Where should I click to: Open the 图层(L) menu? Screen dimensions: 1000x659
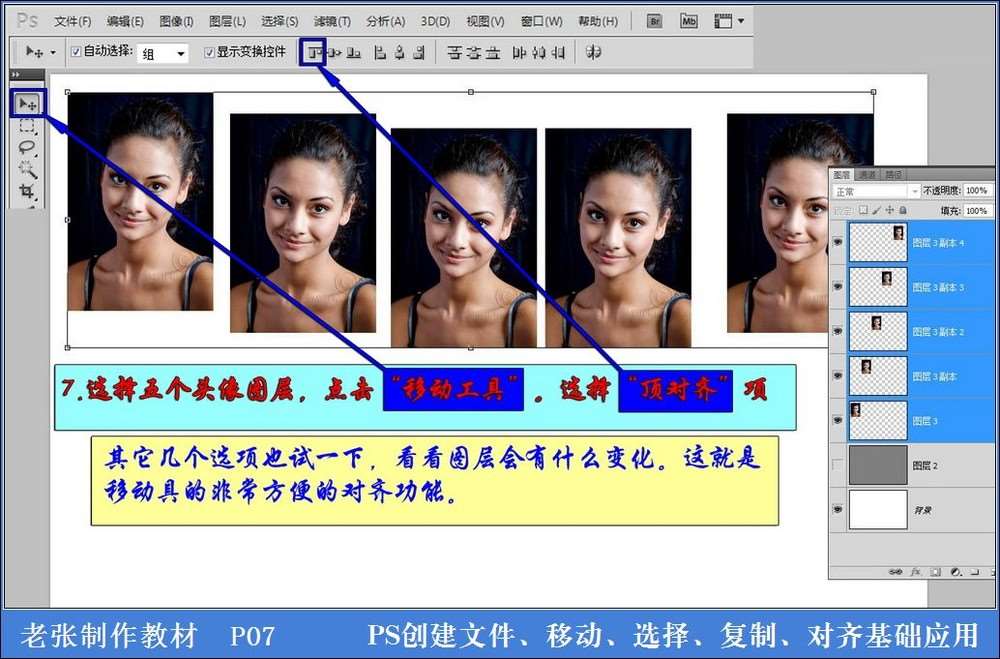click(x=227, y=21)
